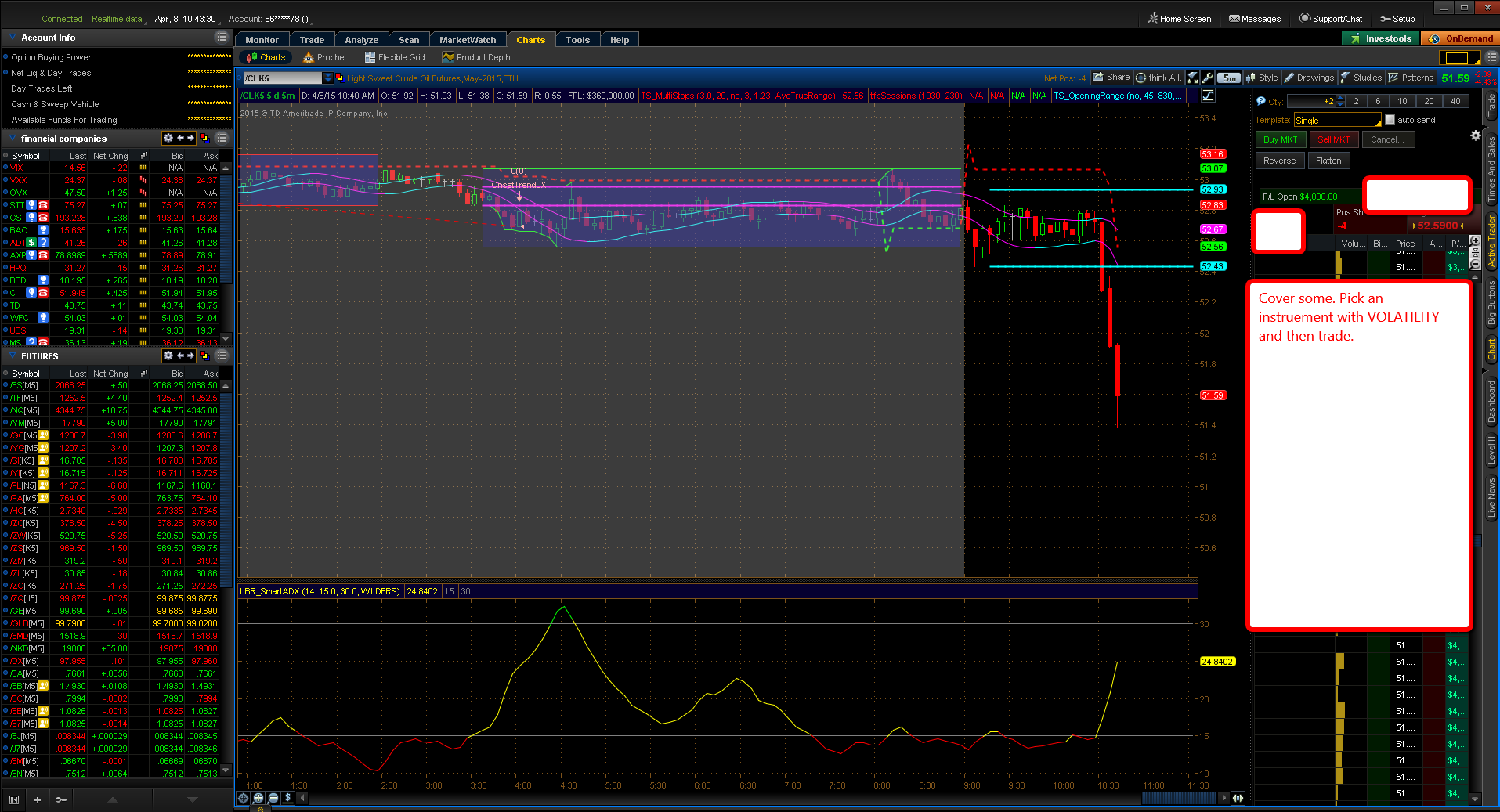Screen dimensions: 1500x812
Task: Open the Patterns menu
Action: point(1411,78)
